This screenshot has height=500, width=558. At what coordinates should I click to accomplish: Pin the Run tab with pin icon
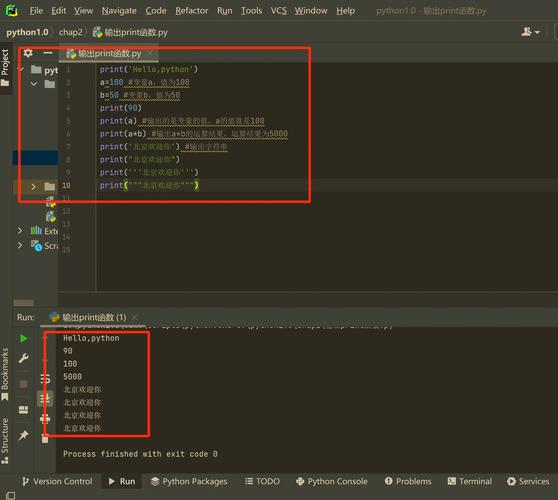tap(23, 435)
